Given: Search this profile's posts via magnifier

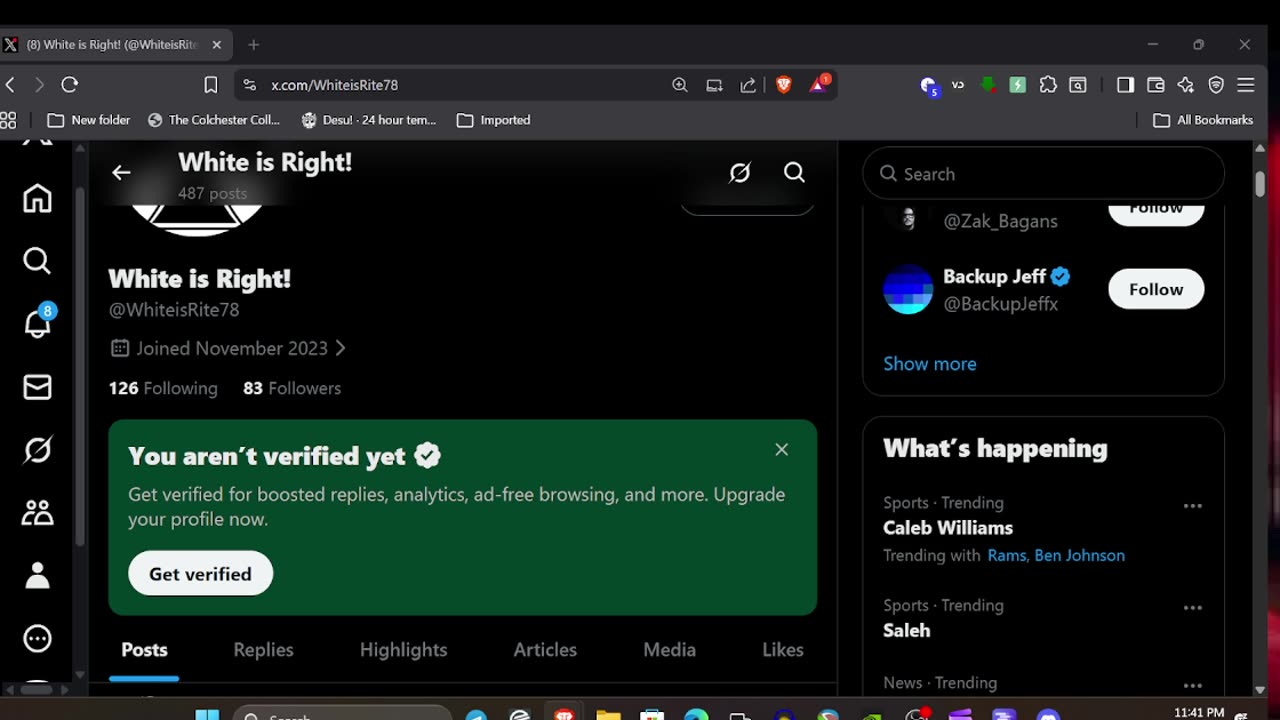Looking at the screenshot, I should [x=794, y=173].
